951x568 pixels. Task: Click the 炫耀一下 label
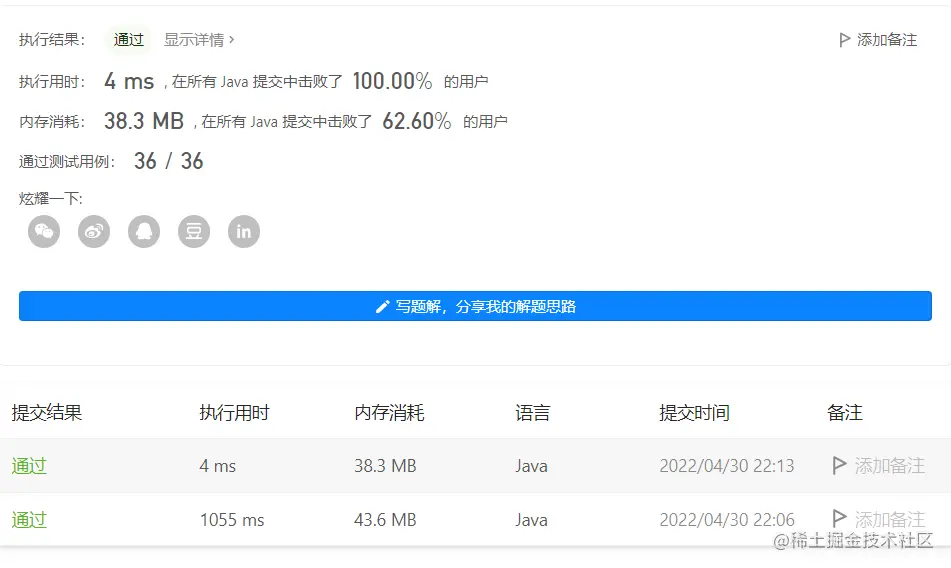pyautogui.click(x=51, y=198)
